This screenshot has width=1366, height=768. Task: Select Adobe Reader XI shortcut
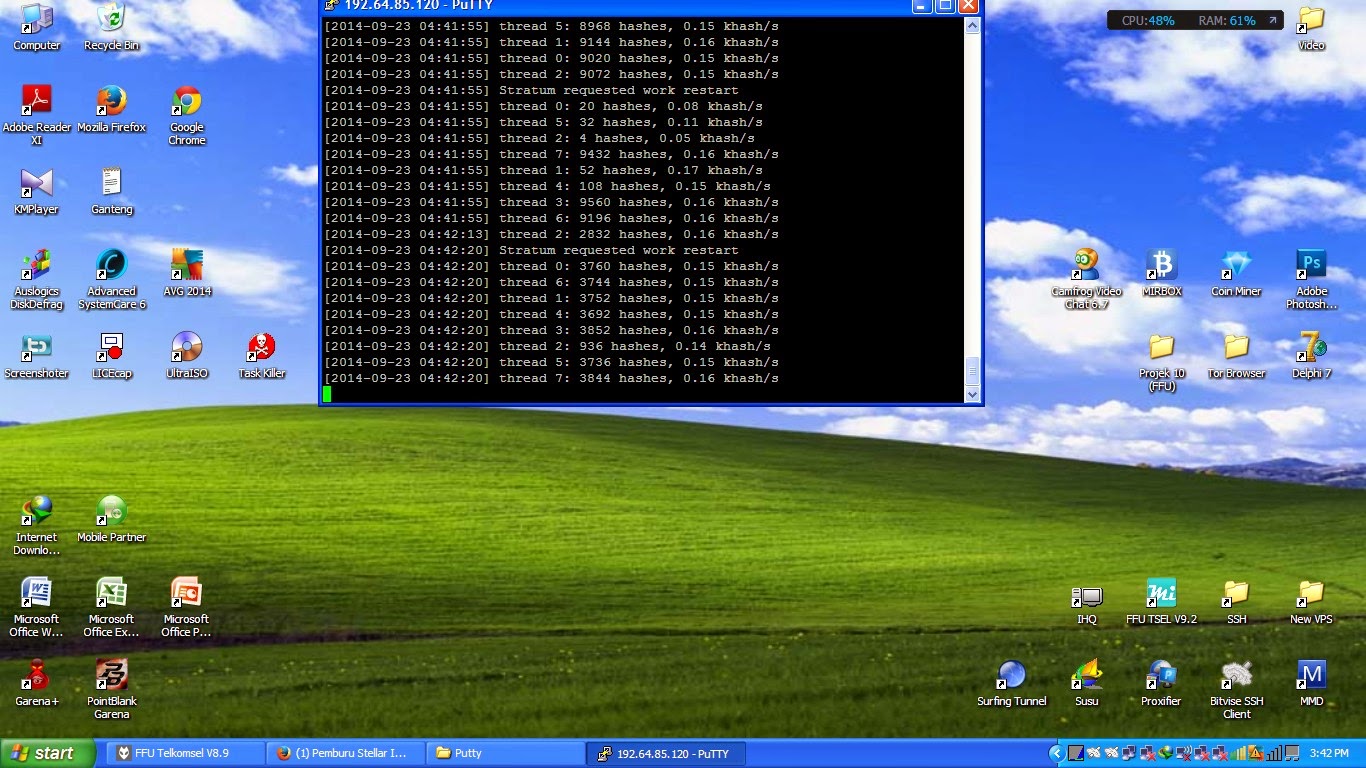tap(37, 115)
